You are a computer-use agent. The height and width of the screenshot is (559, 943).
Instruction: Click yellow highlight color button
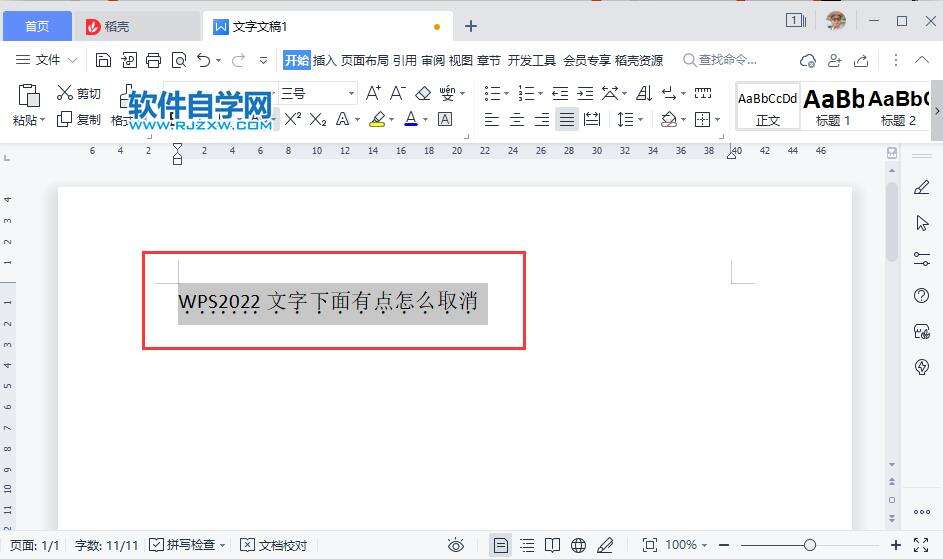(377, 119)
